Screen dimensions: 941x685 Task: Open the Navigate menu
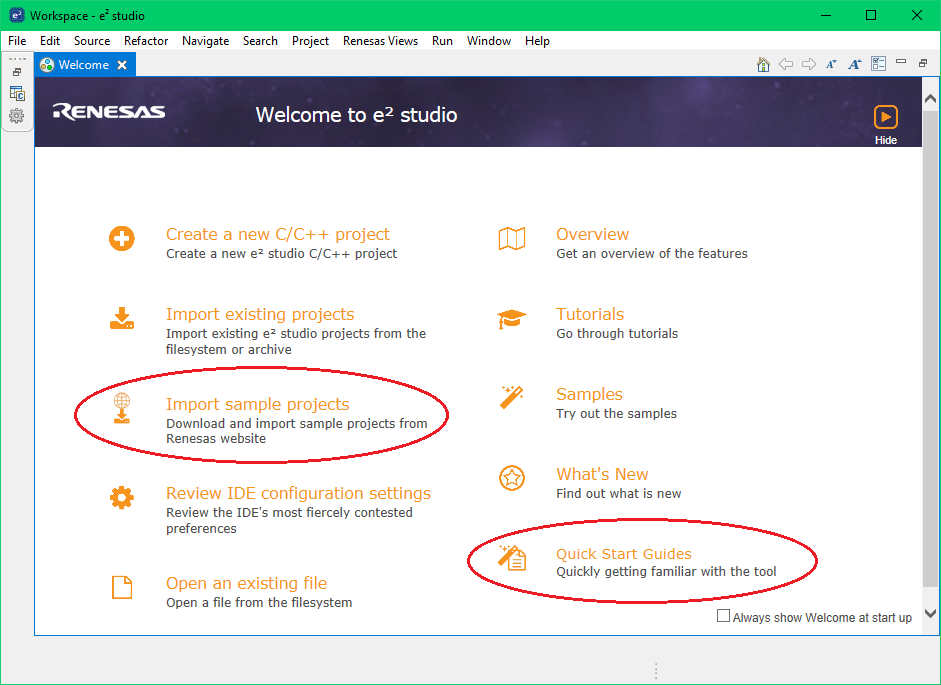205,41
